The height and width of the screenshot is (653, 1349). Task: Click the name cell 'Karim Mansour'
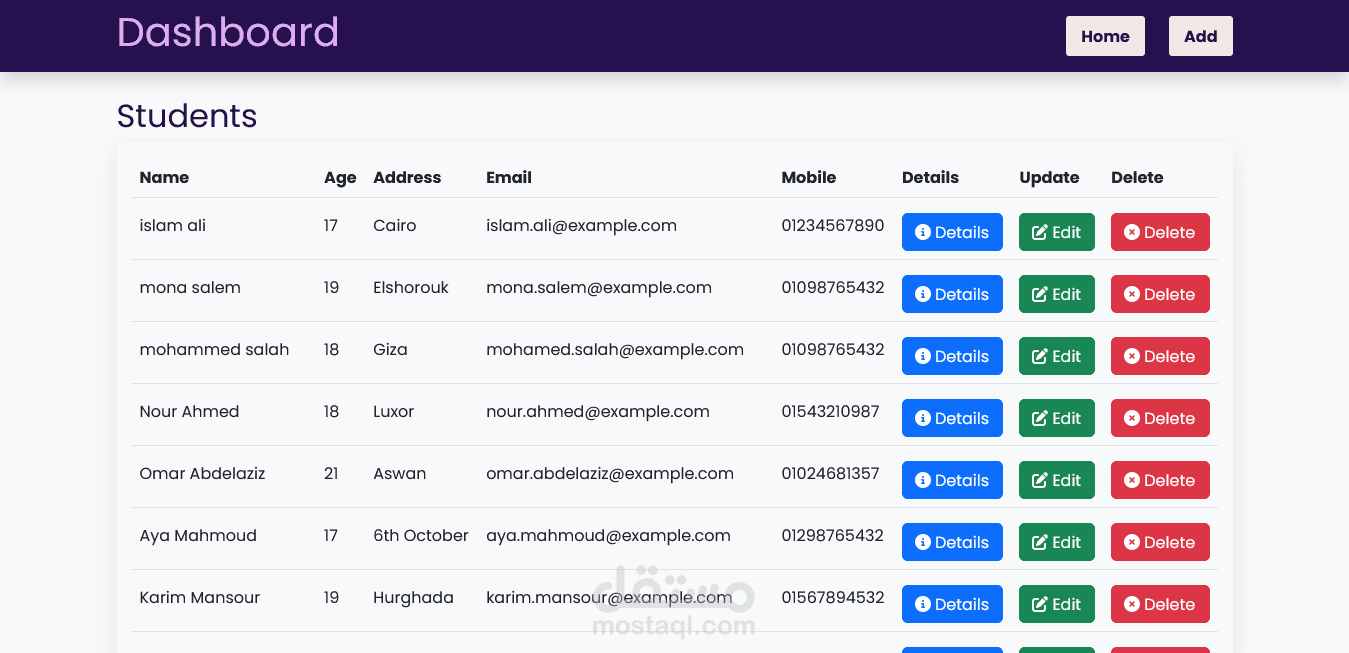pyautogui.click(x=200, y=597)
